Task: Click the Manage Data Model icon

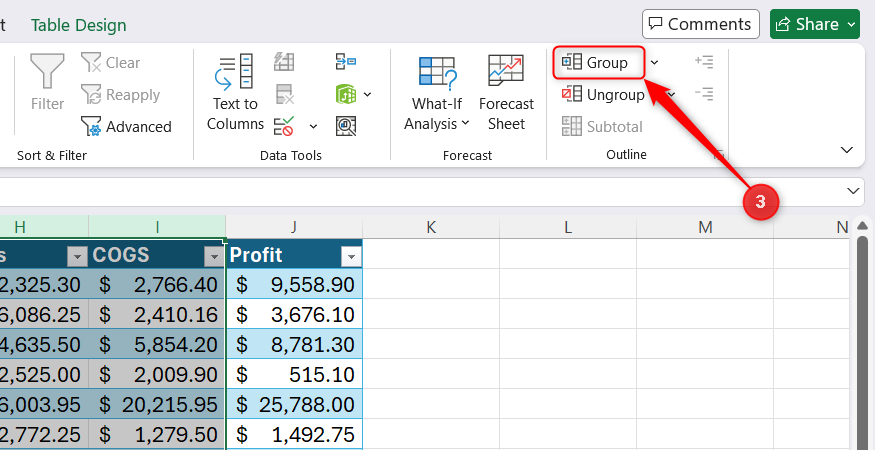Action: (x=346, y=126)
